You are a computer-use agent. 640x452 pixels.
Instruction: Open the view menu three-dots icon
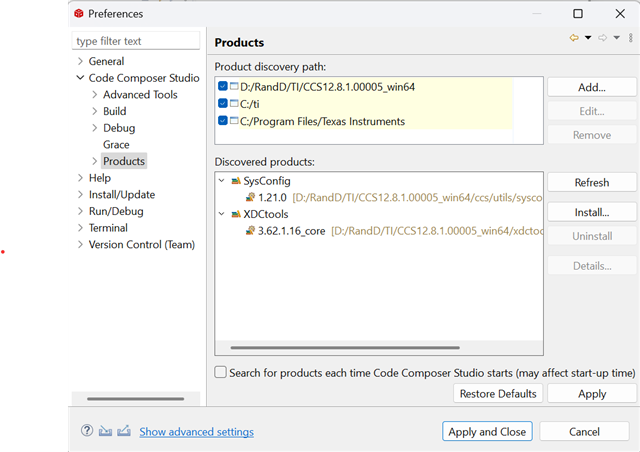tap(631, 38)
